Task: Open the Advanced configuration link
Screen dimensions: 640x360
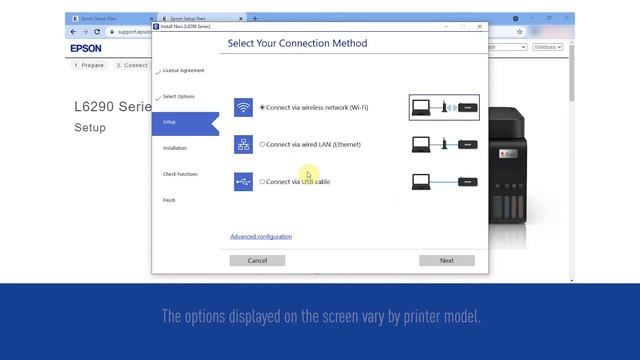Action: [x=261, y=236]
